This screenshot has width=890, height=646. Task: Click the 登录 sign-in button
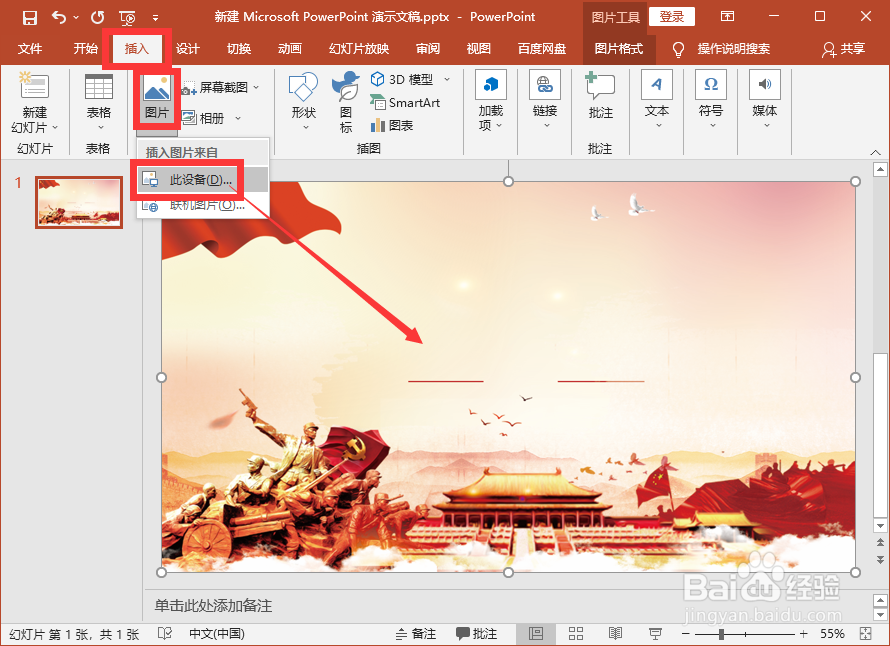671,16
